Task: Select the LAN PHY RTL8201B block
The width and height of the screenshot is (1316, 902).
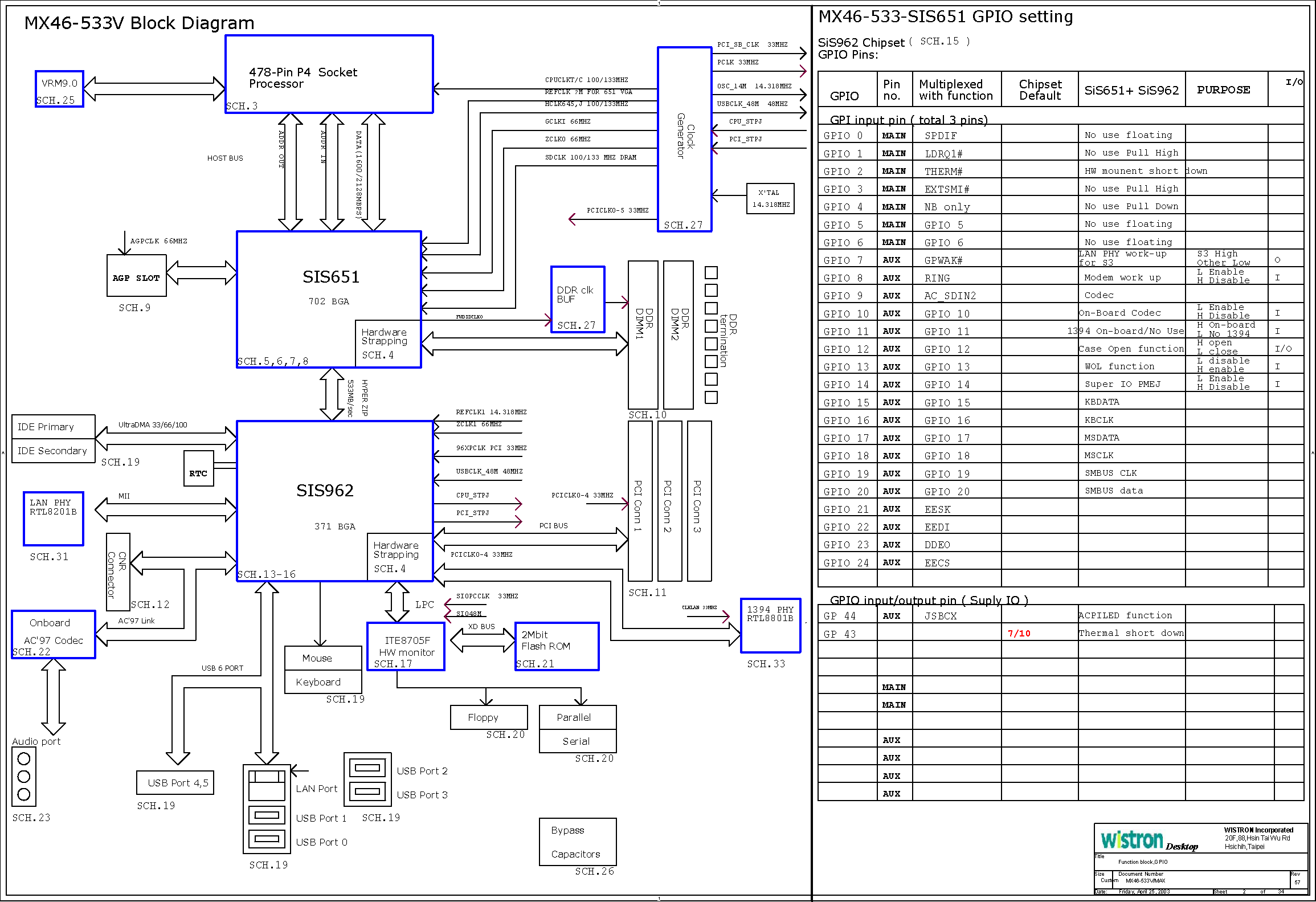Action: [54, 519]
